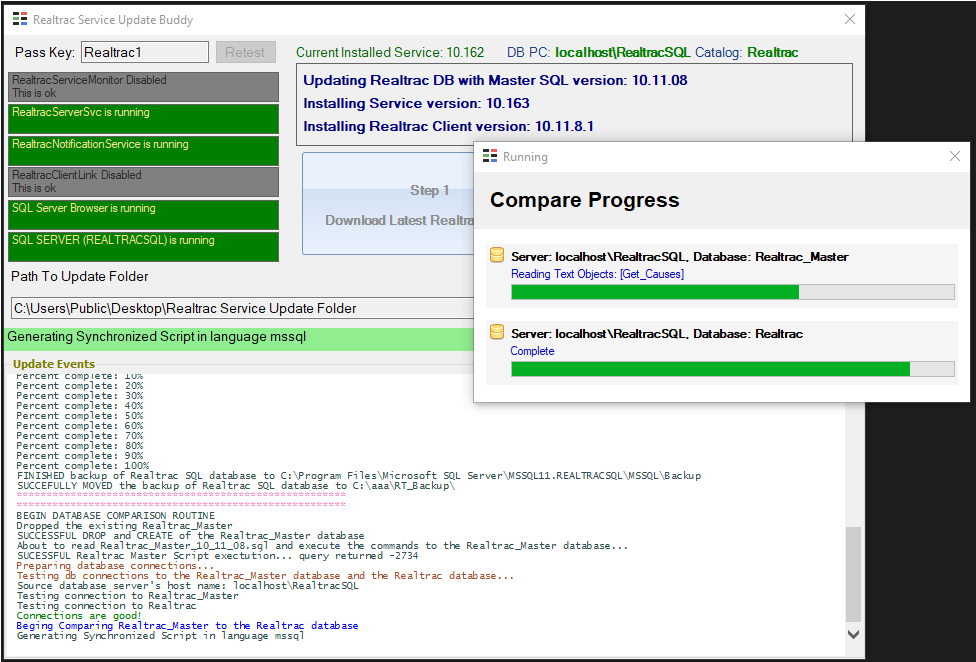Click log line 'SUCCESSFUL DROP and CREATE'
Image resolution: width=976 pixels, height=662 pixels.
click(x=190, y=535)
